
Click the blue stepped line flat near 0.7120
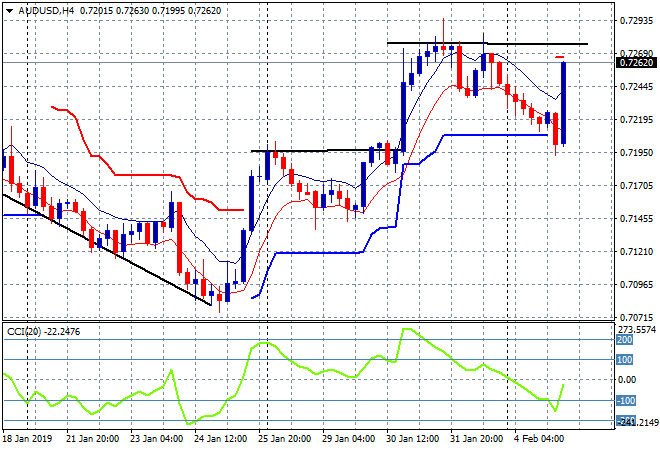click(319, 253)
